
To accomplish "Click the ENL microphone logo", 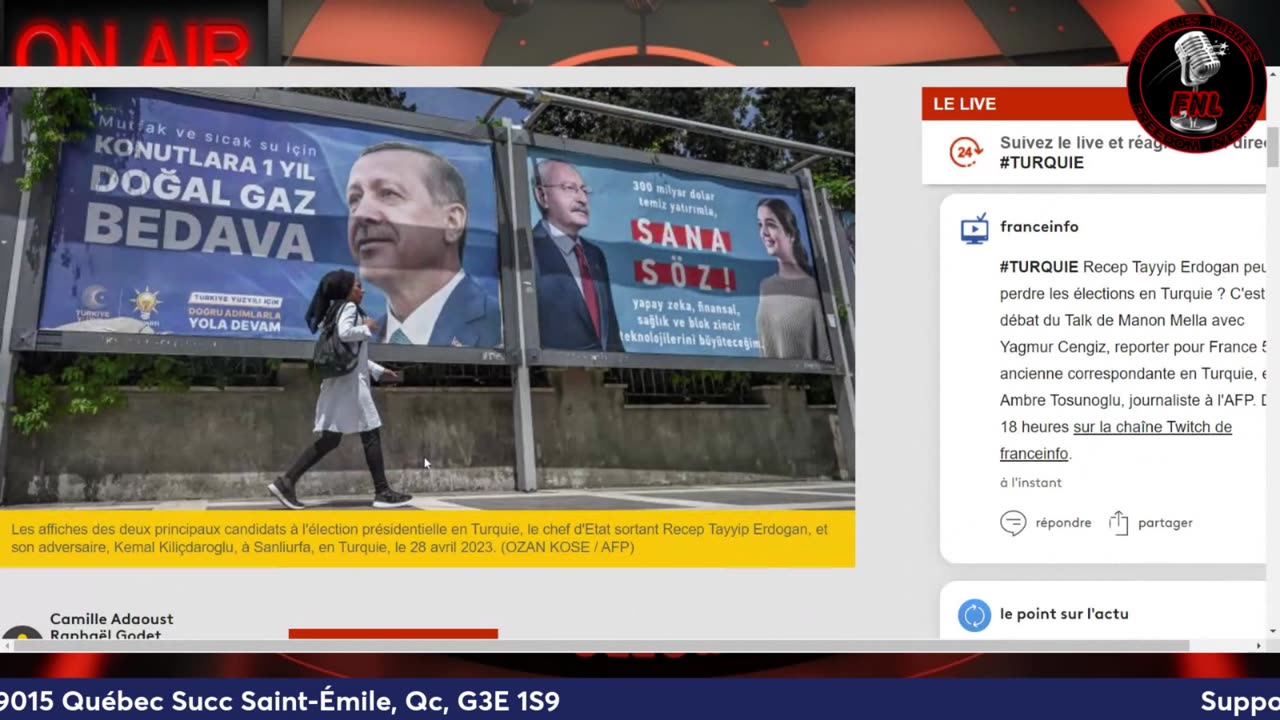I will pos(1196,82).
